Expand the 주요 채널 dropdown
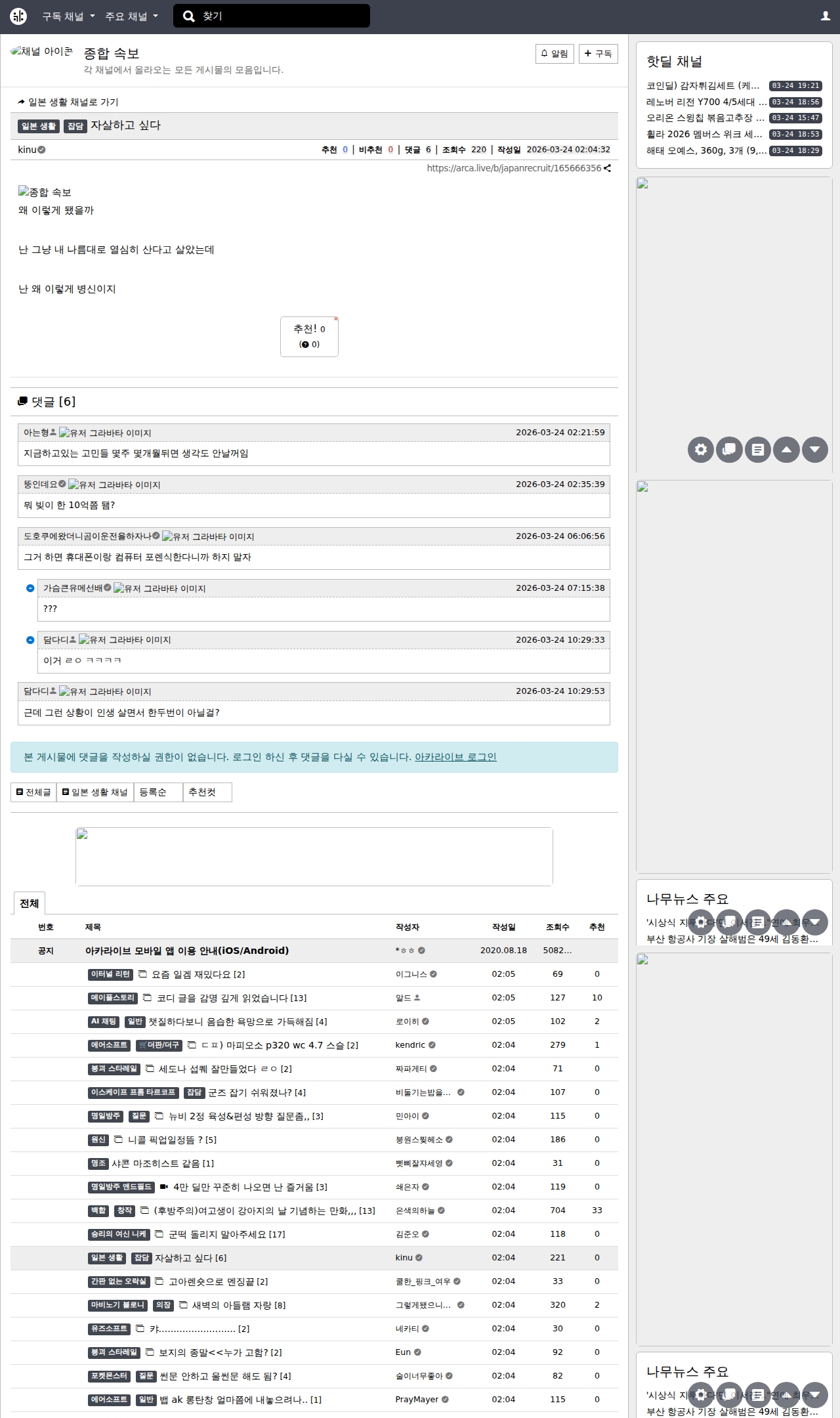The height and width of the screenshot is (1418, 840). tap(131, 16)
